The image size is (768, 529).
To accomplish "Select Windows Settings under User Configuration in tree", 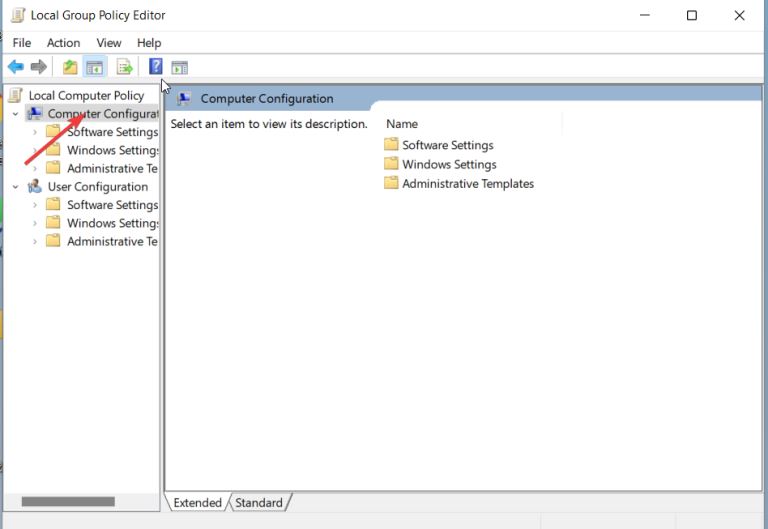I will click(x=113, y=223).
